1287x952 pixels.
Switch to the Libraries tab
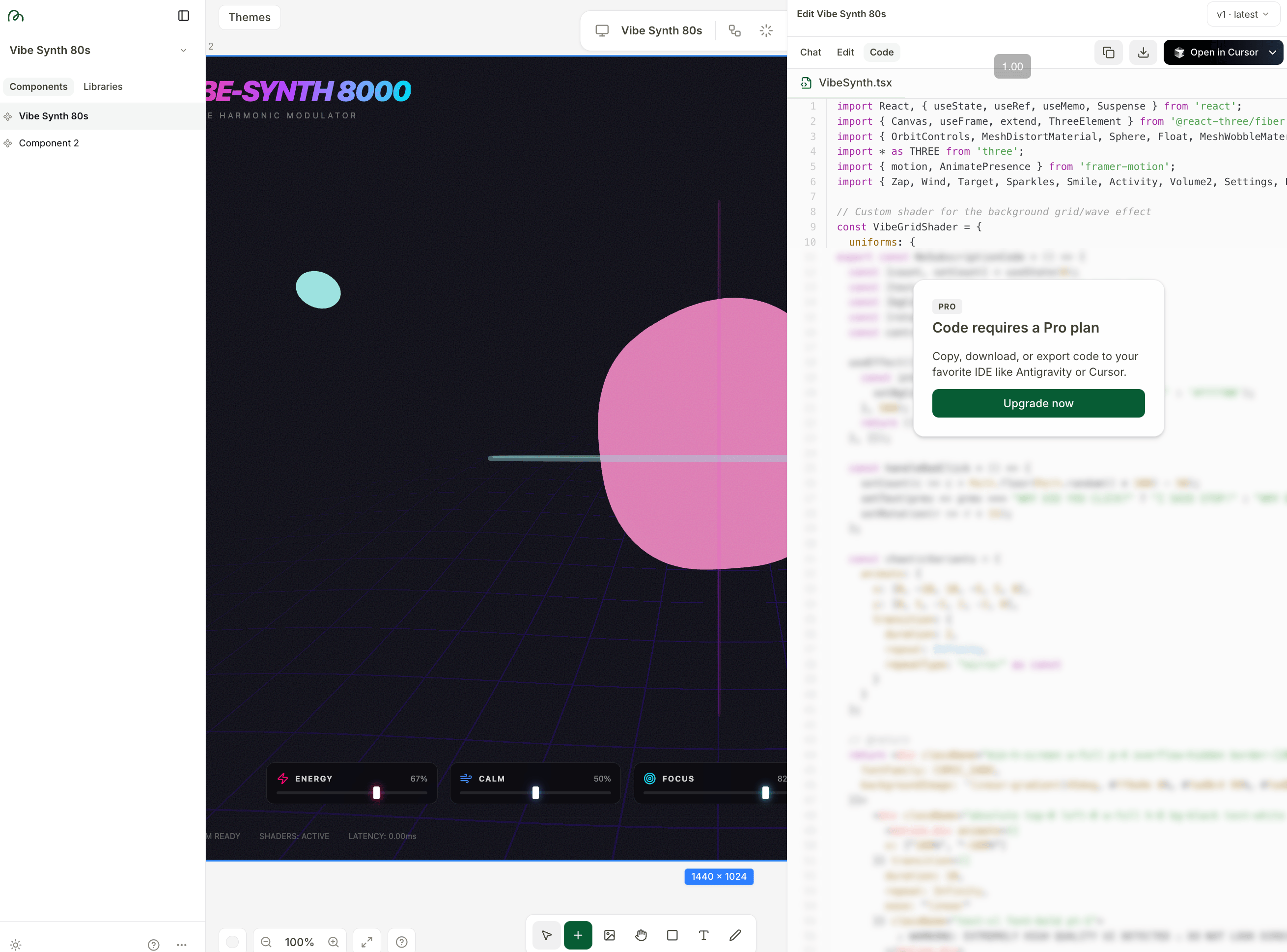103,86
